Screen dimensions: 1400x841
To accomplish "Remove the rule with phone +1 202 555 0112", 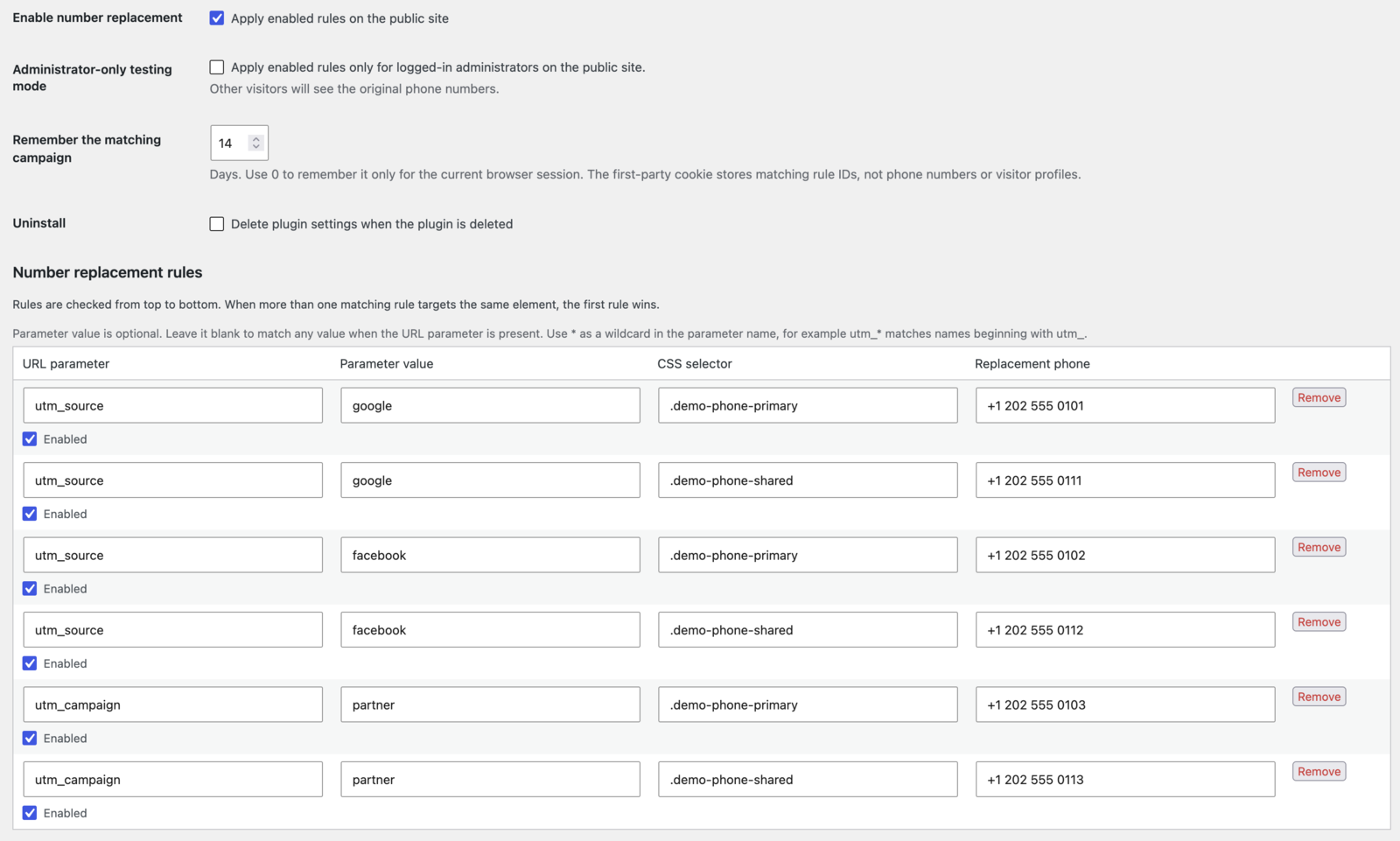I will pyautogui.click(x=1319, y=622).
